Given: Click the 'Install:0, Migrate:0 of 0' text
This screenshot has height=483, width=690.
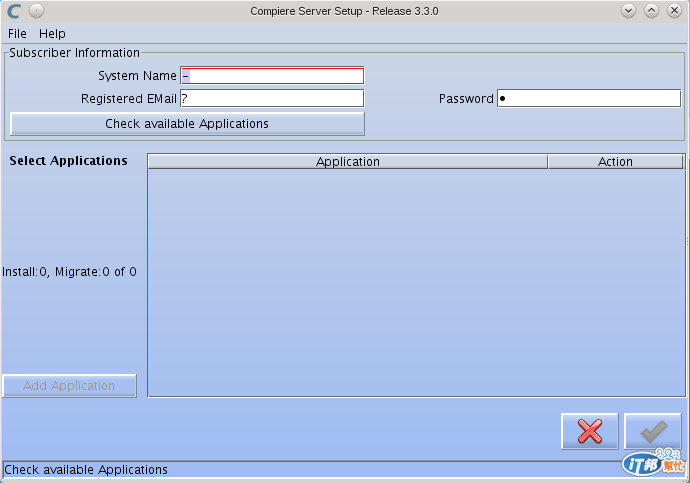Looking at the screenshot, I should (x=69, y=272).
